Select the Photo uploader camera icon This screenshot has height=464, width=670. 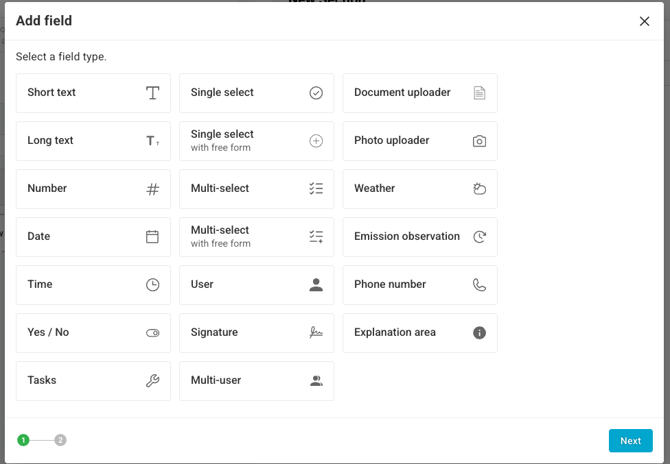pyautogui.click(x=479, y=141)
